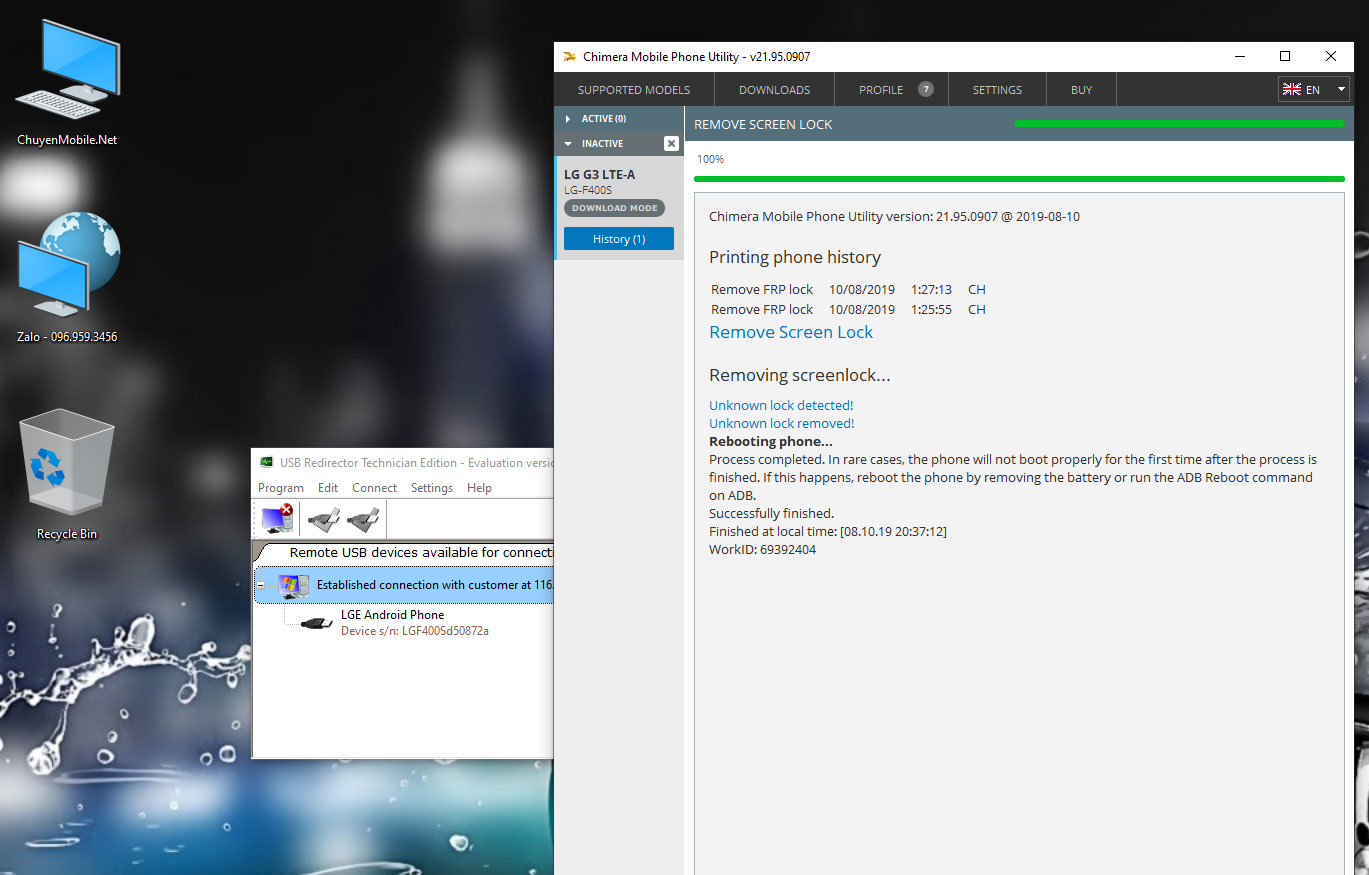Open the Recycle Bin on the desktop
This screenshot has height=875, width=1369.
click(x=67, y=474)
